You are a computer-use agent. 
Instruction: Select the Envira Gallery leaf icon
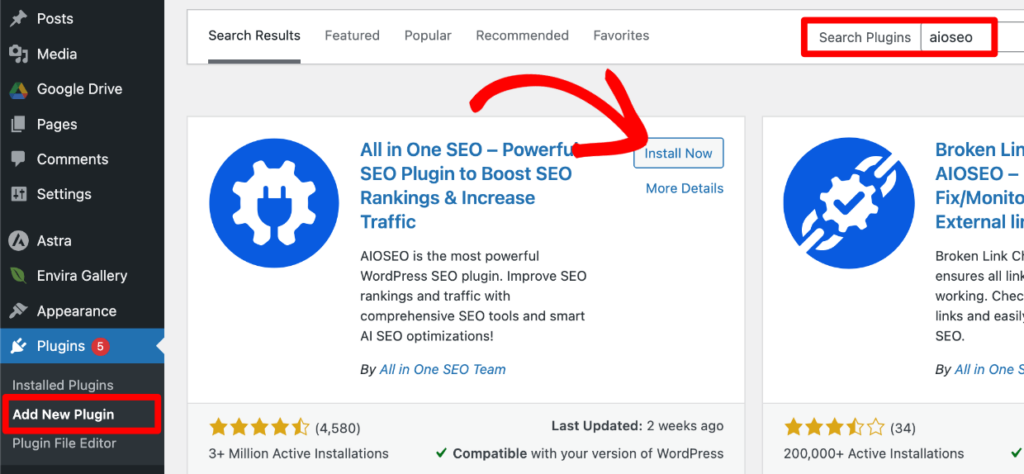pos(18,276)
